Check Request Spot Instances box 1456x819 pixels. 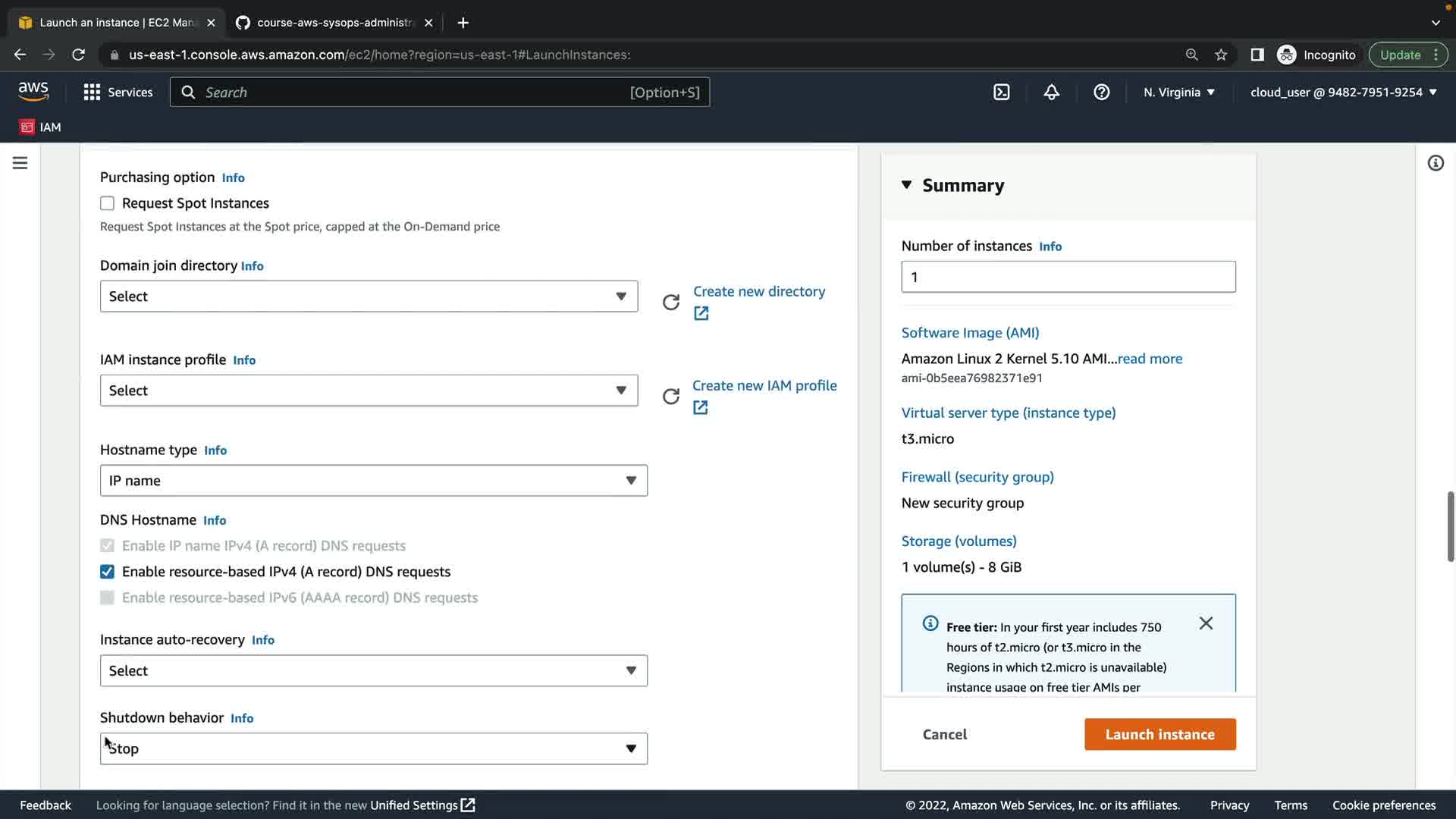point(107,203)
